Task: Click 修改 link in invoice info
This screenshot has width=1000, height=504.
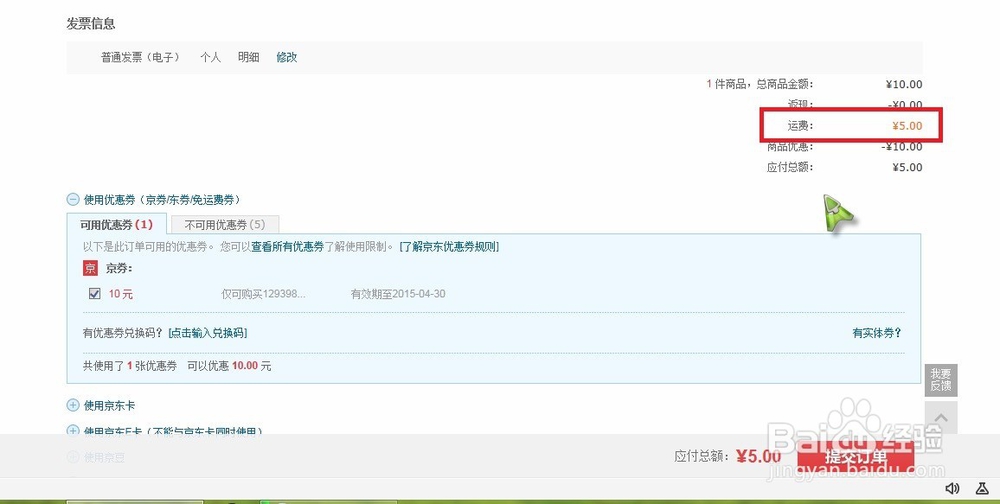Action: tap(286, 57)
